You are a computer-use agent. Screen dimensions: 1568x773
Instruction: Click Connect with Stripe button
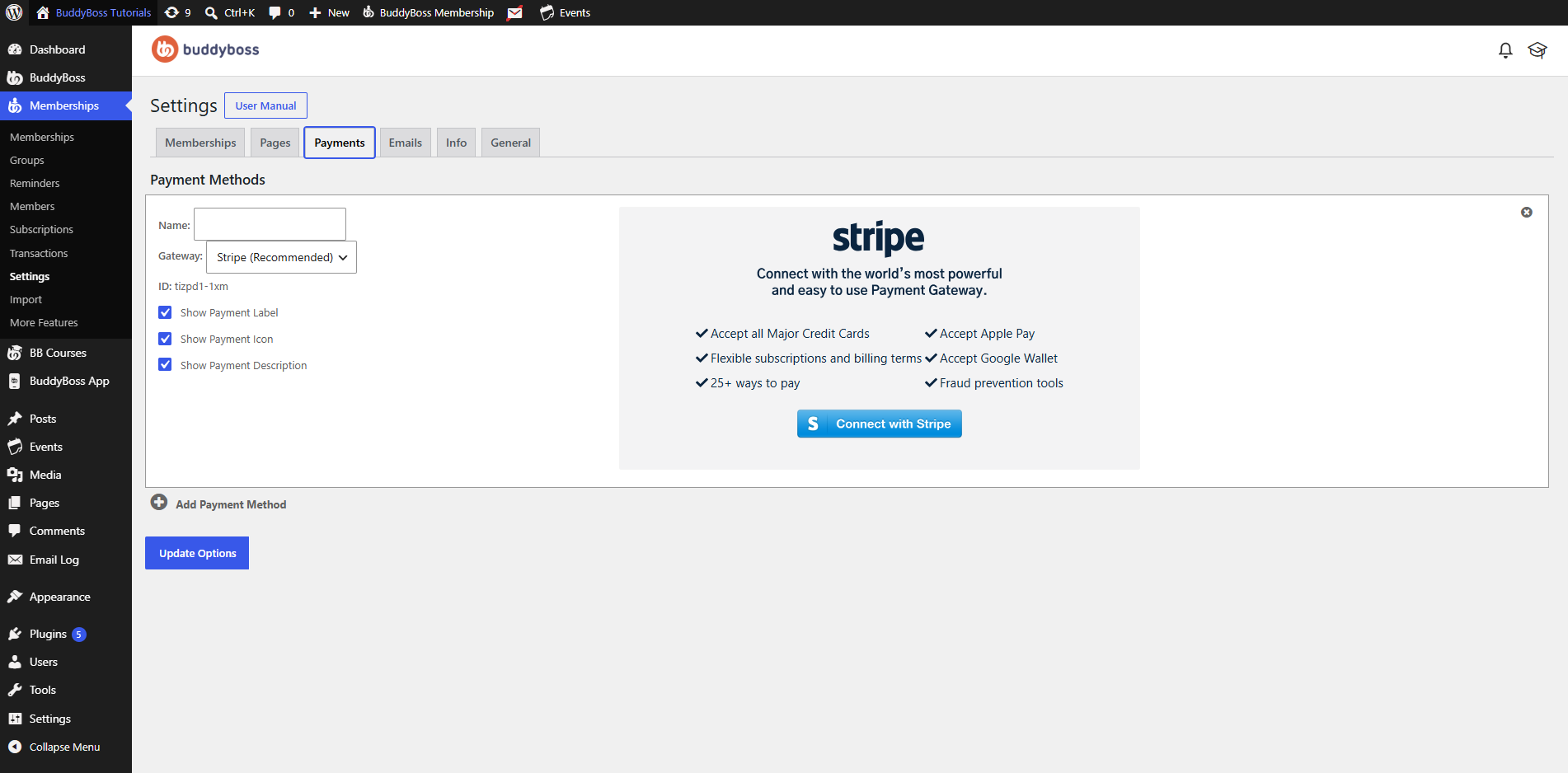click(x=880, y=424)
